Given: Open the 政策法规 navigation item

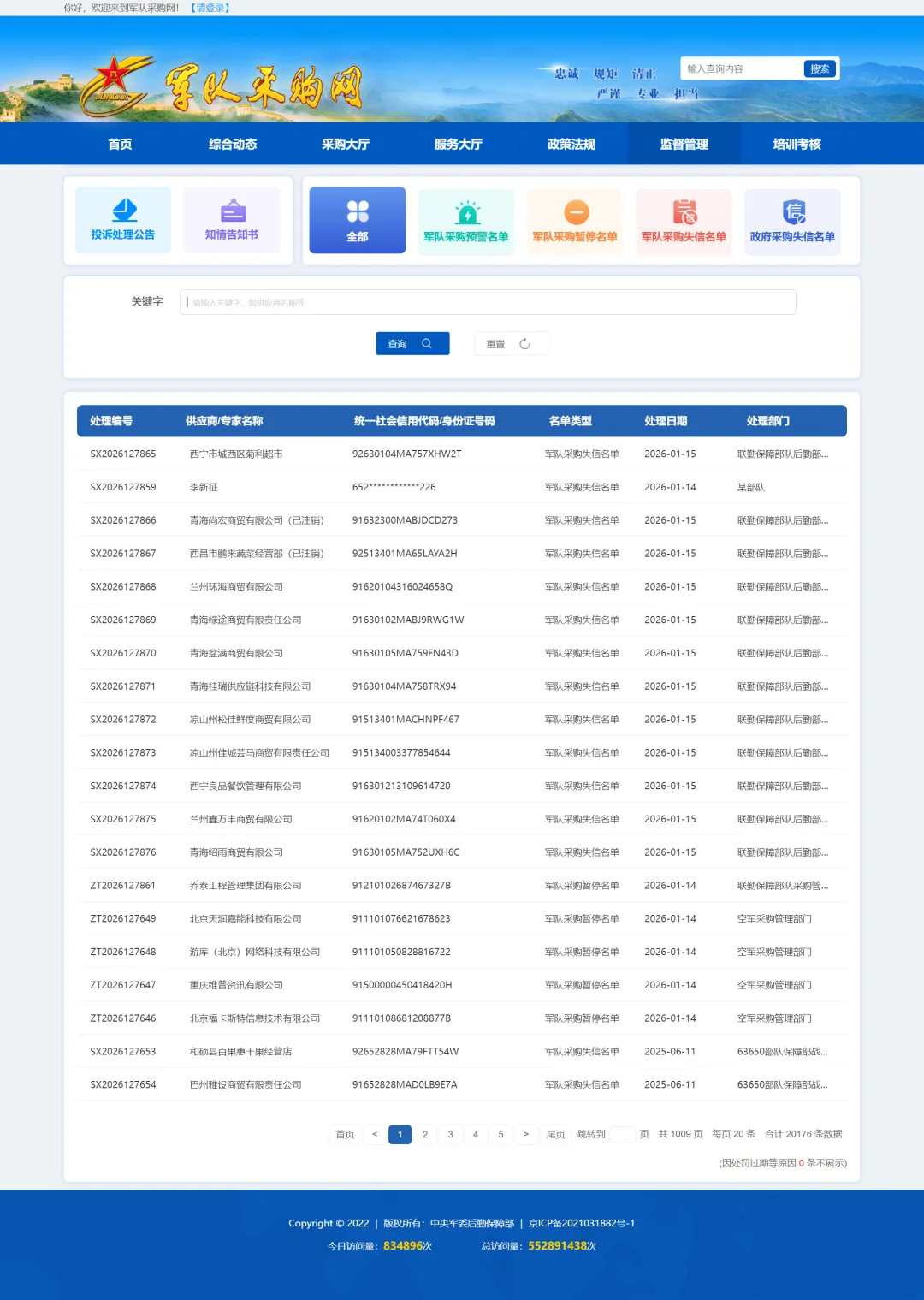Looking at the screenshot, I should pyautogui.click(x=571, y=144).
